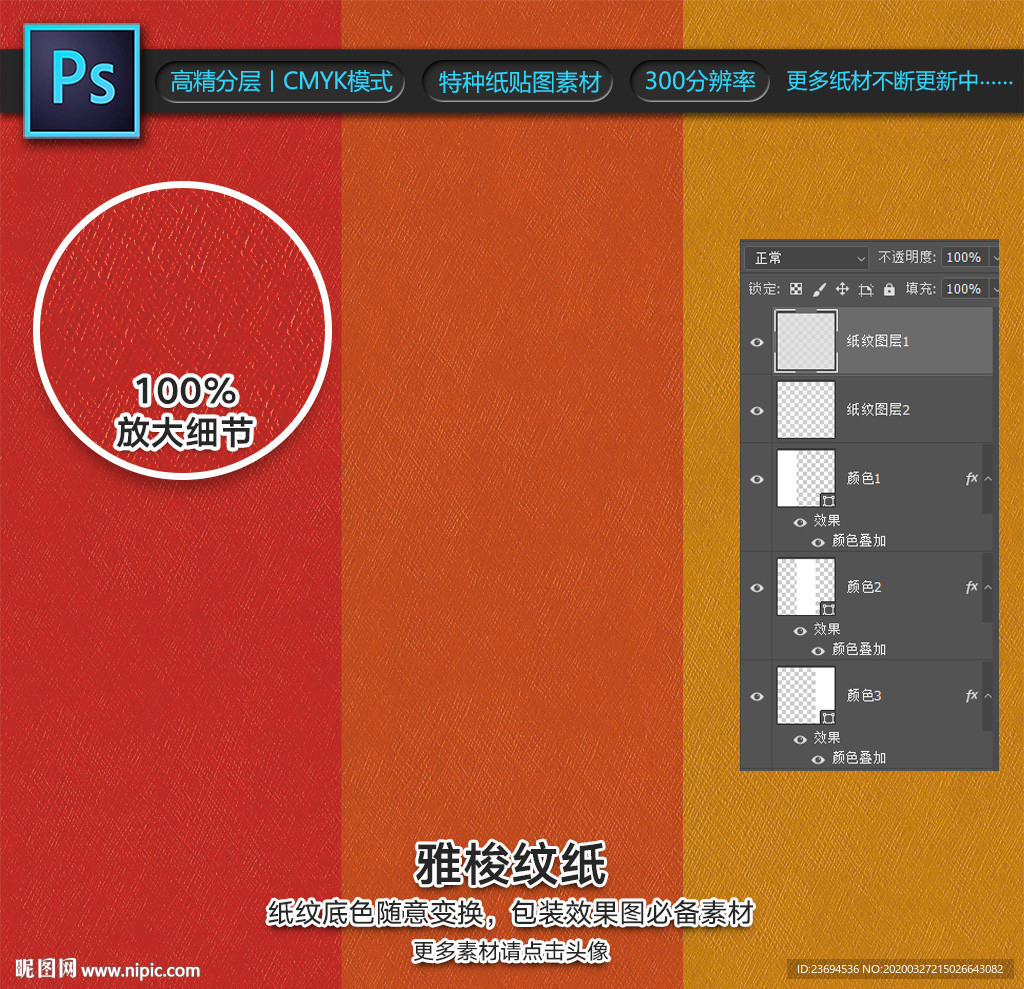This screenshot has width=1024, height=989.
Task: Click 颜色叠加 effect label under 颜色3
Action: pyautogui.click(x=859, y=758)
